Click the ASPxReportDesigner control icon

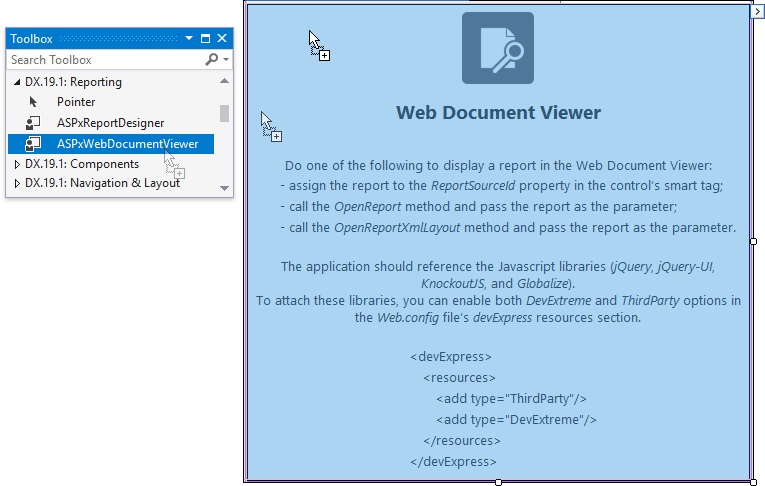33,123
